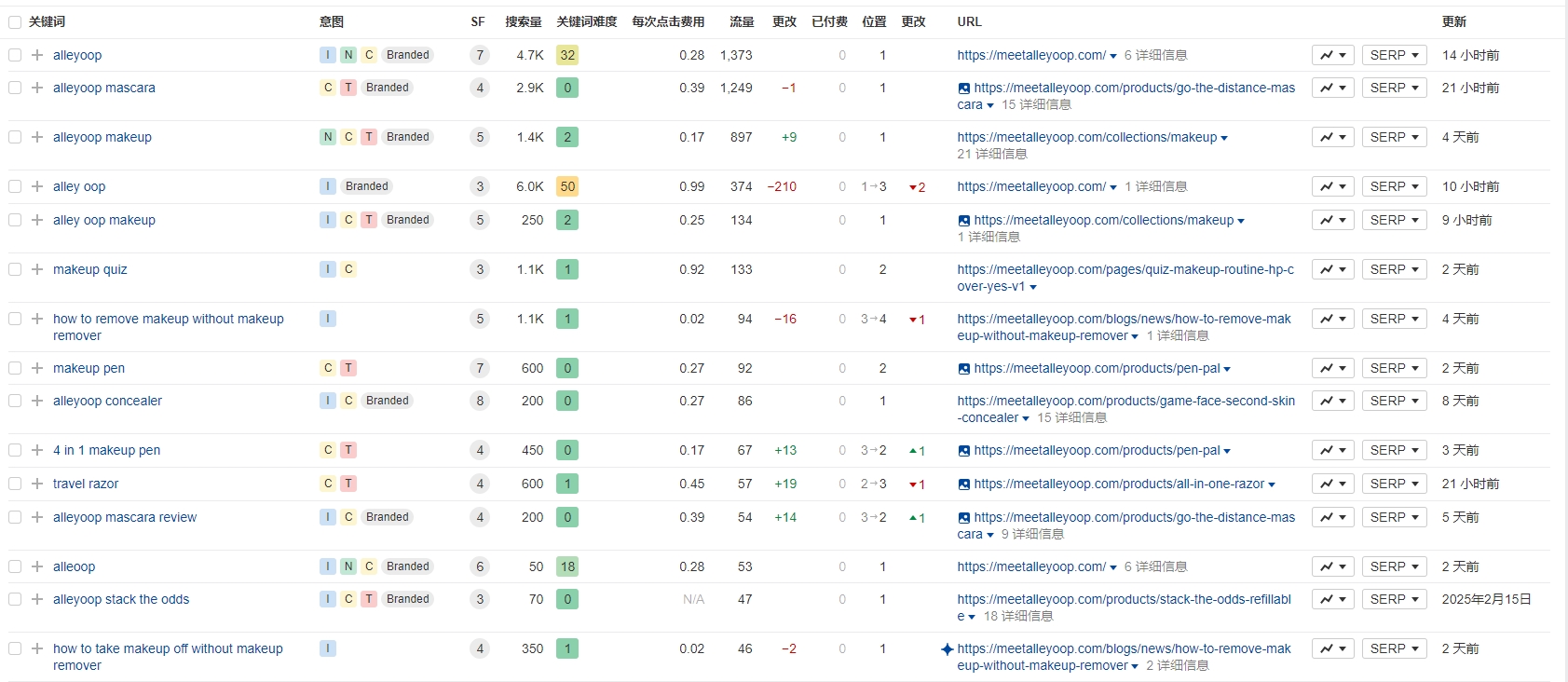1568x682 pixels.
Task: Open trend chart for travel razor row
Action: [1332, 484]
